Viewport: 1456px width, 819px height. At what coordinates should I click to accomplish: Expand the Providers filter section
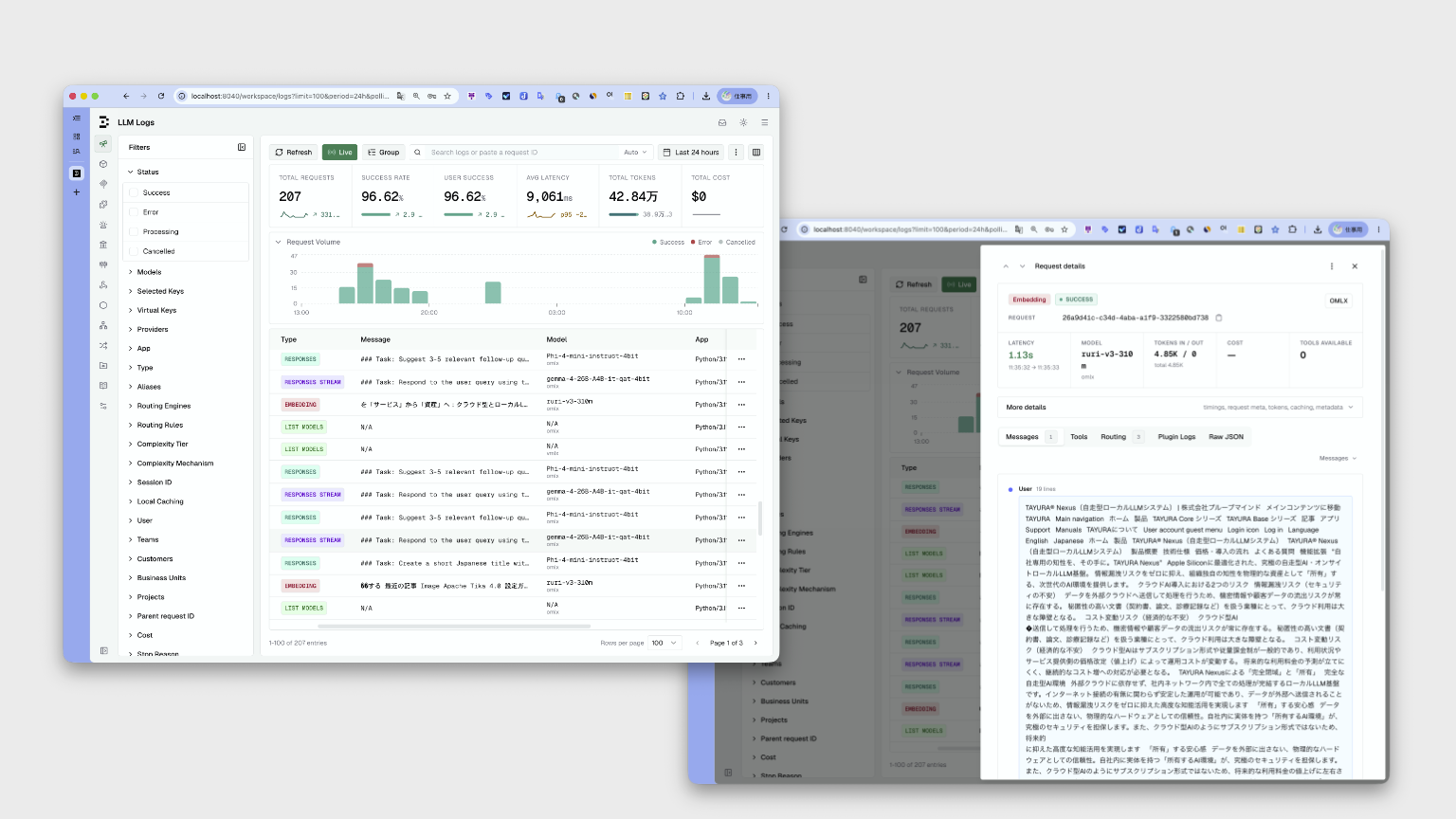tap(149, 329)
